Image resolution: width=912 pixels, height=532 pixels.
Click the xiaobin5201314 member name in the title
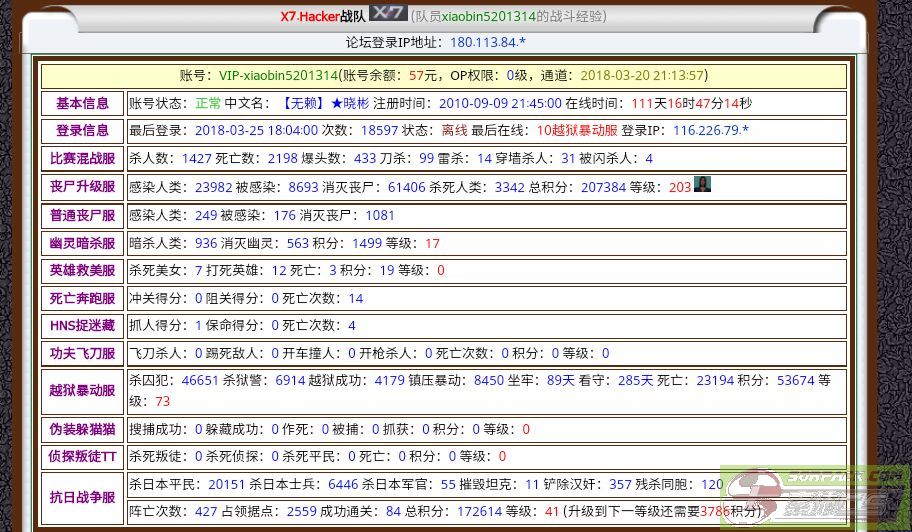(x=488, y=16)
